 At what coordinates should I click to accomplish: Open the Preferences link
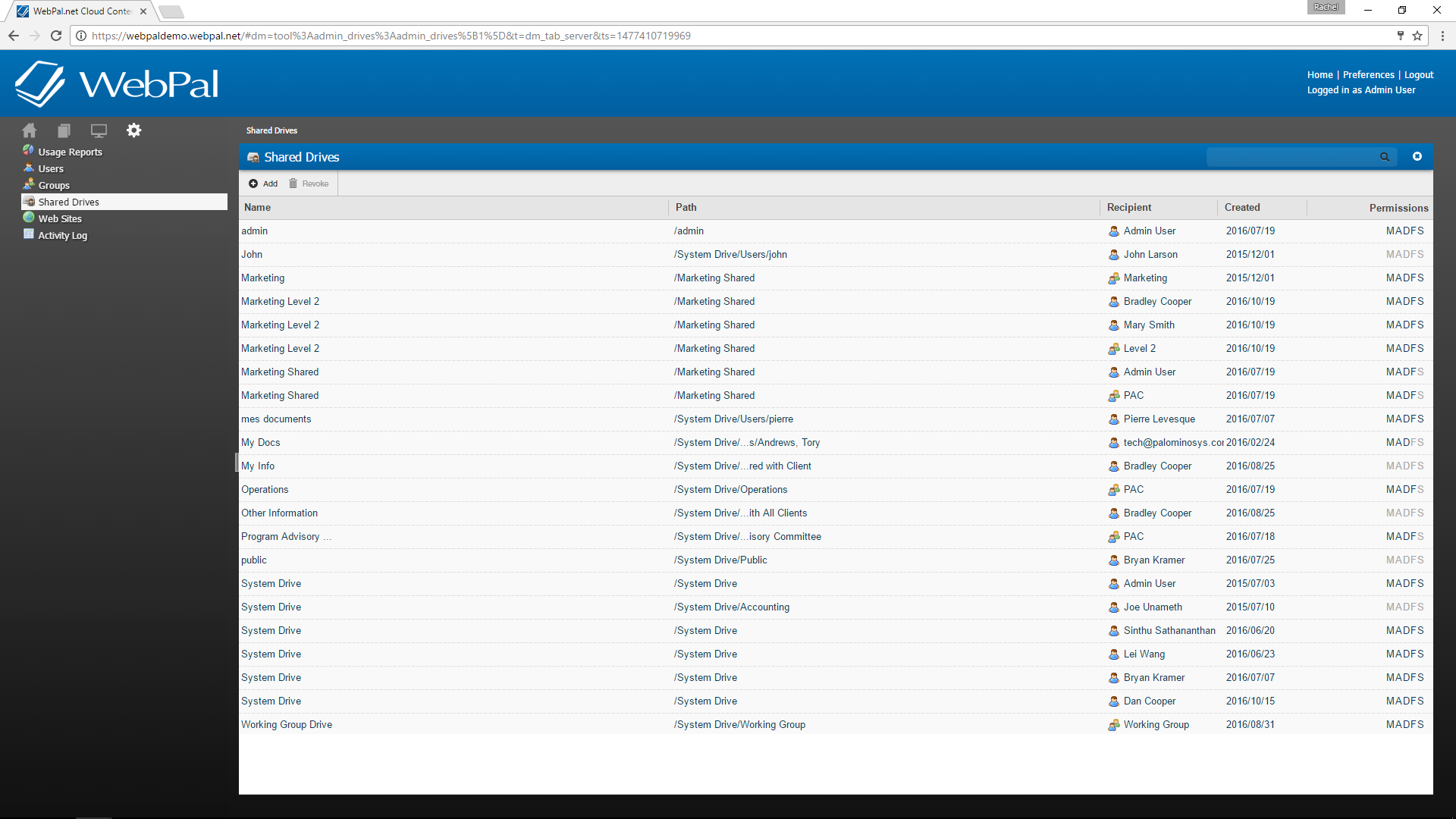pos(1368,74)
